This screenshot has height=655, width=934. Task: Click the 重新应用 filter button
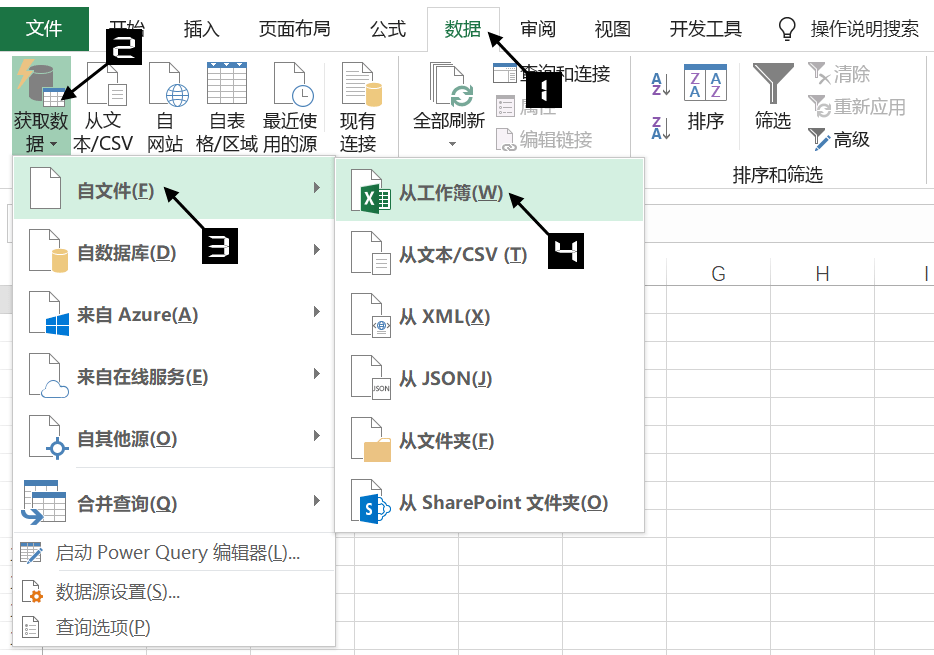(857, 107)
